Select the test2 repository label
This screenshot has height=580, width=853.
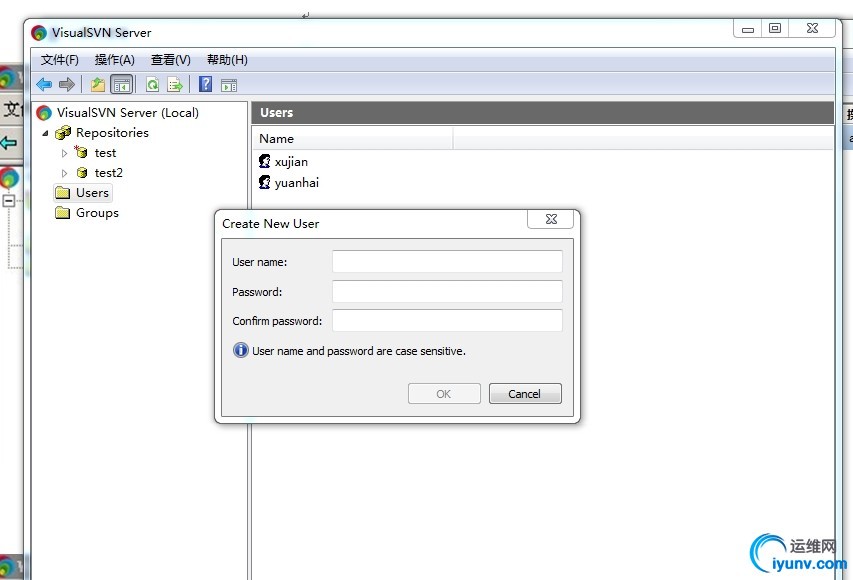[x=108, y=172]
